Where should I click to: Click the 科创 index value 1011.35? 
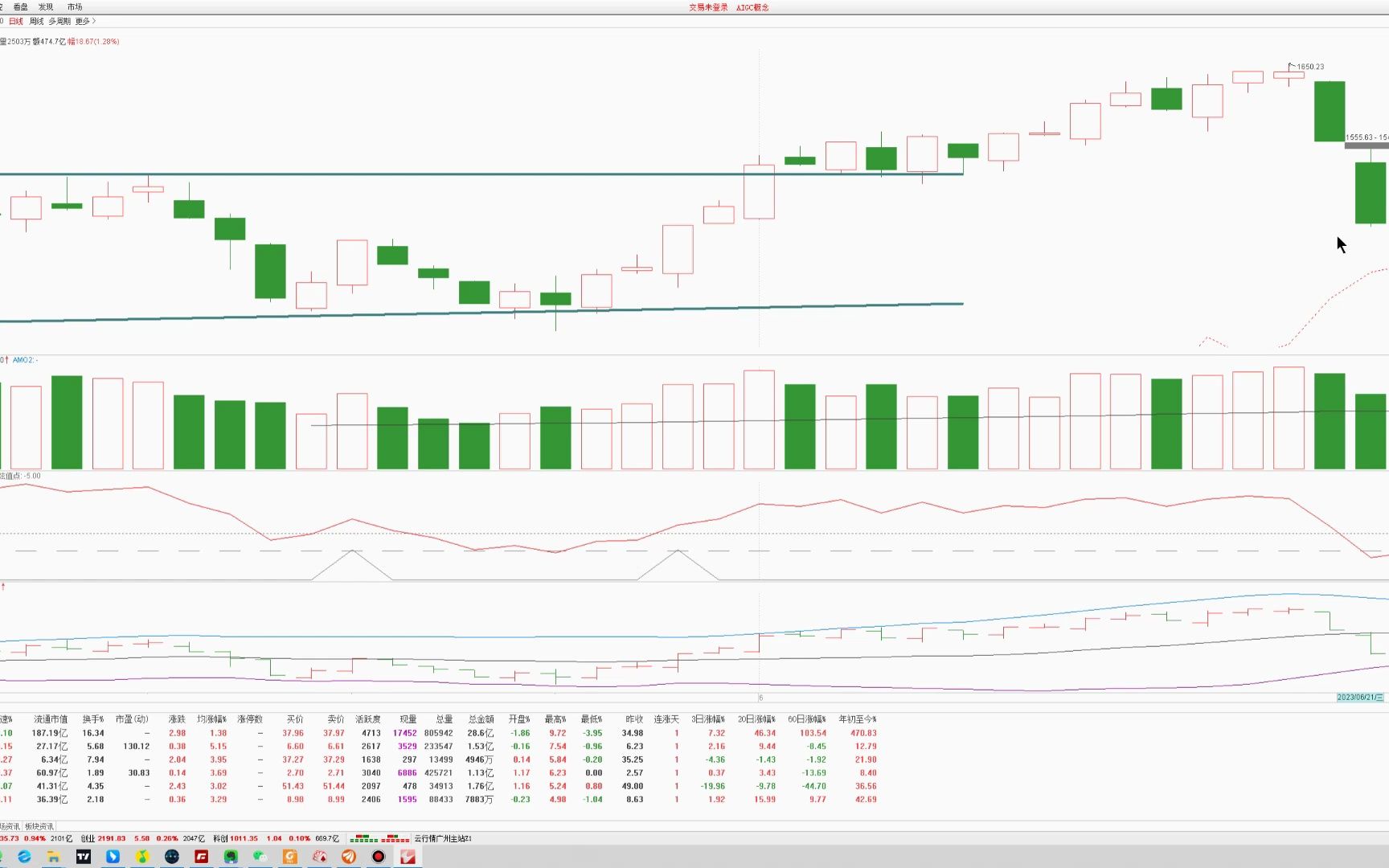244,838
